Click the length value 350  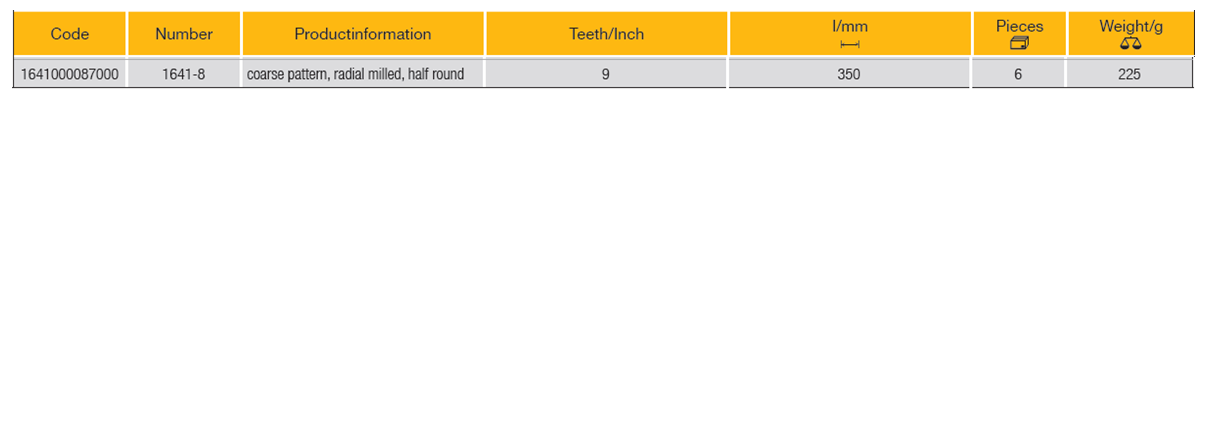(x=849, y=74)
